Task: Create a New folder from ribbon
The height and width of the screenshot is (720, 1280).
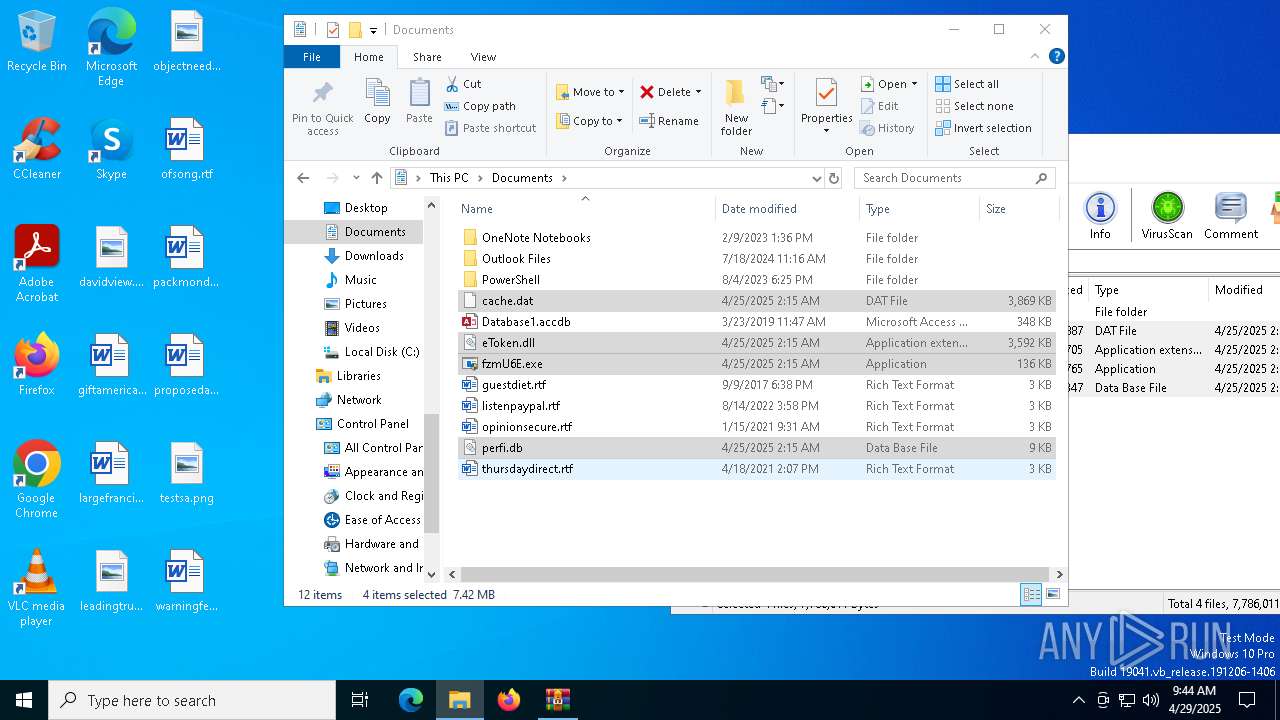Action: pos(736,108)
